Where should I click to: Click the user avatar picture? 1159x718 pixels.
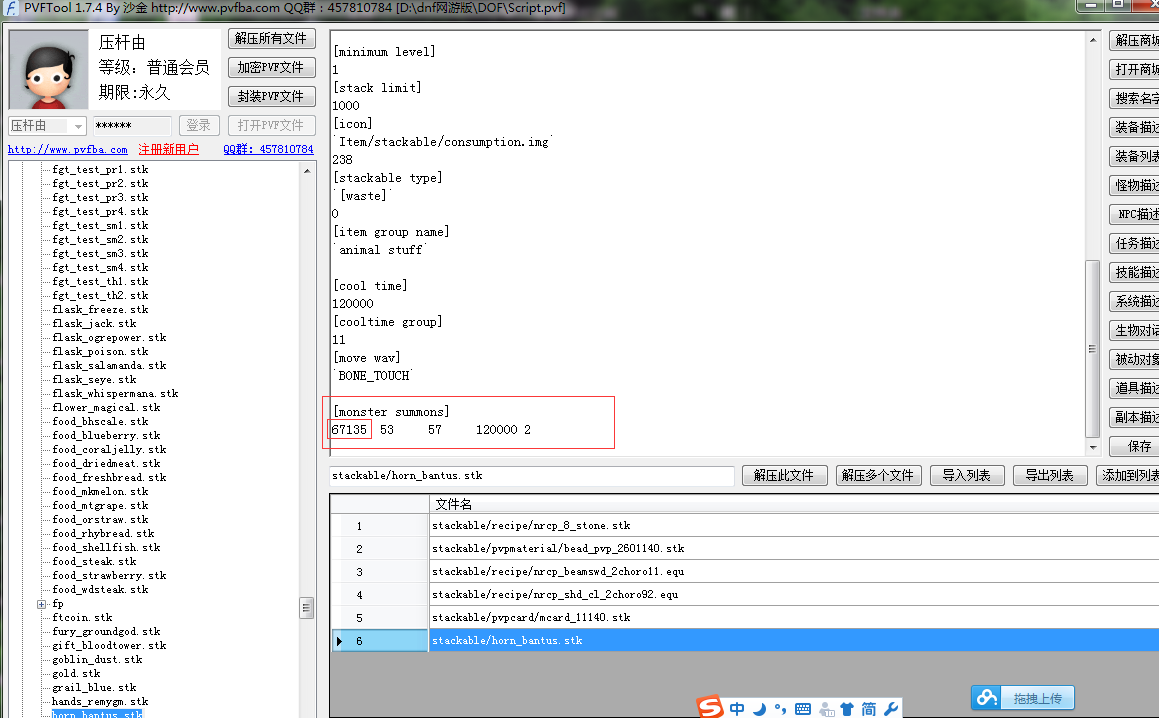[48, 69]
